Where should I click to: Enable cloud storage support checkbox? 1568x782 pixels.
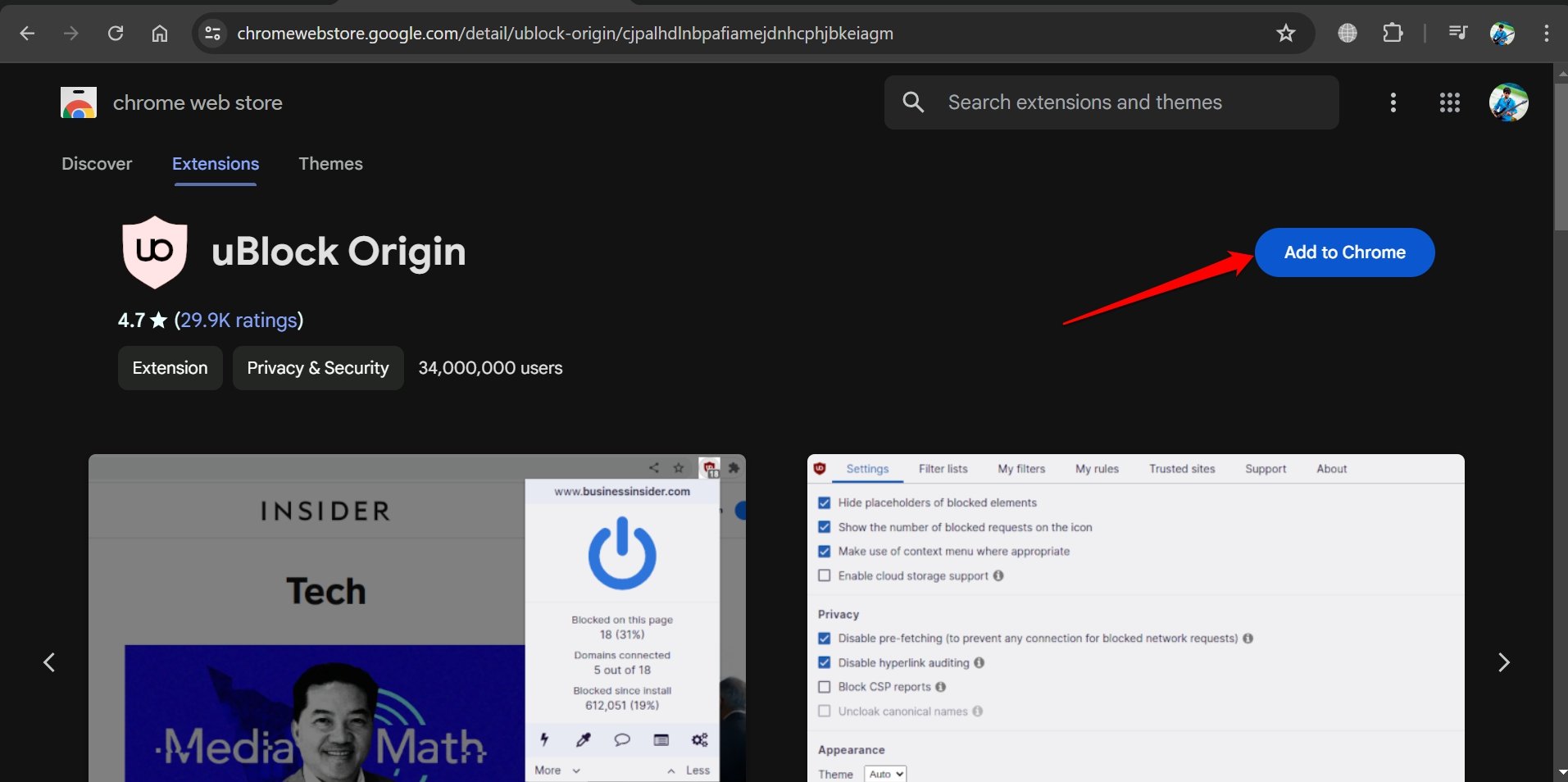(825, 575)
